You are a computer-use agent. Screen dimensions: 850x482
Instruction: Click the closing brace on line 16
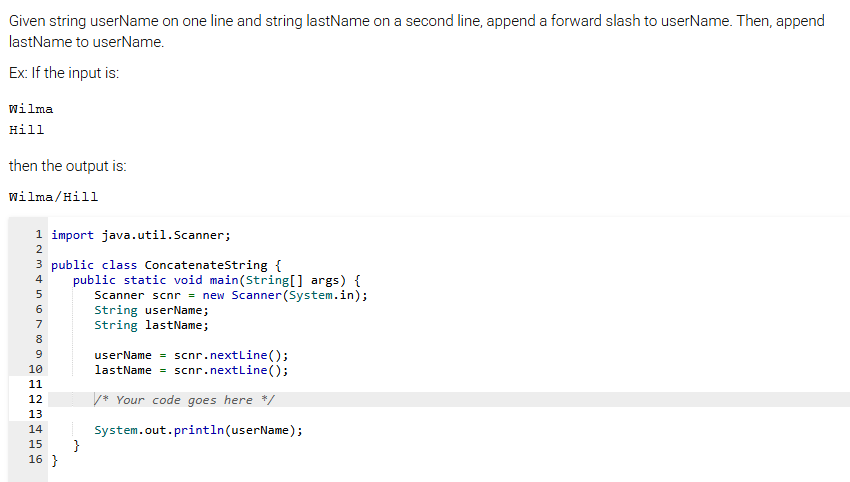coord(54,460)
